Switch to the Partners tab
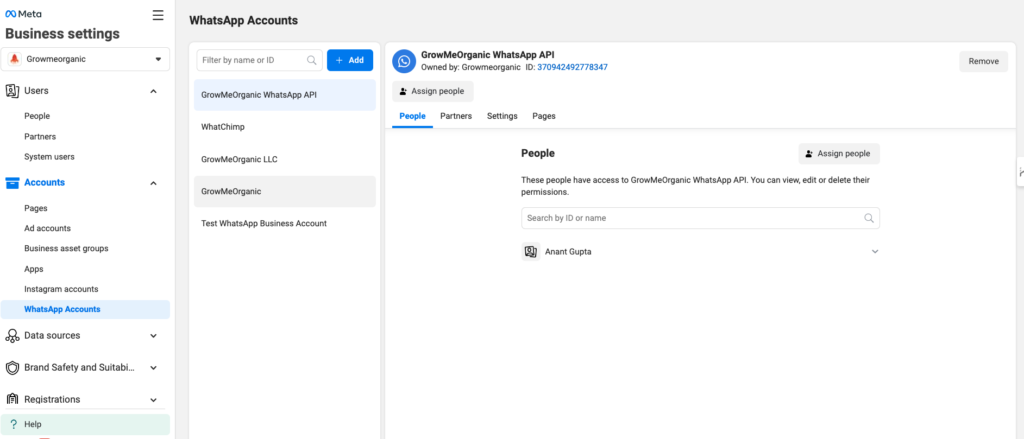The image size is (1024, 439). 456,116
